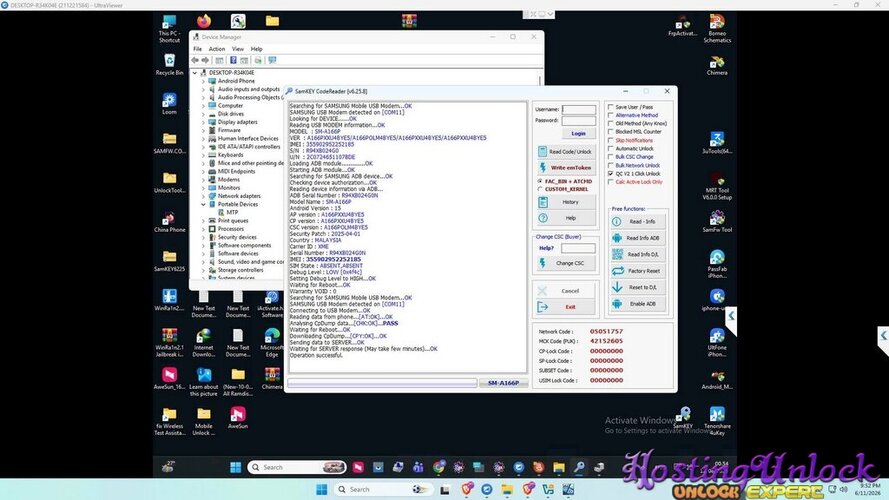Viewport: 889px width, 500px height.
Task: Click the Read Code/Unlock button
Action: (565, 152)
